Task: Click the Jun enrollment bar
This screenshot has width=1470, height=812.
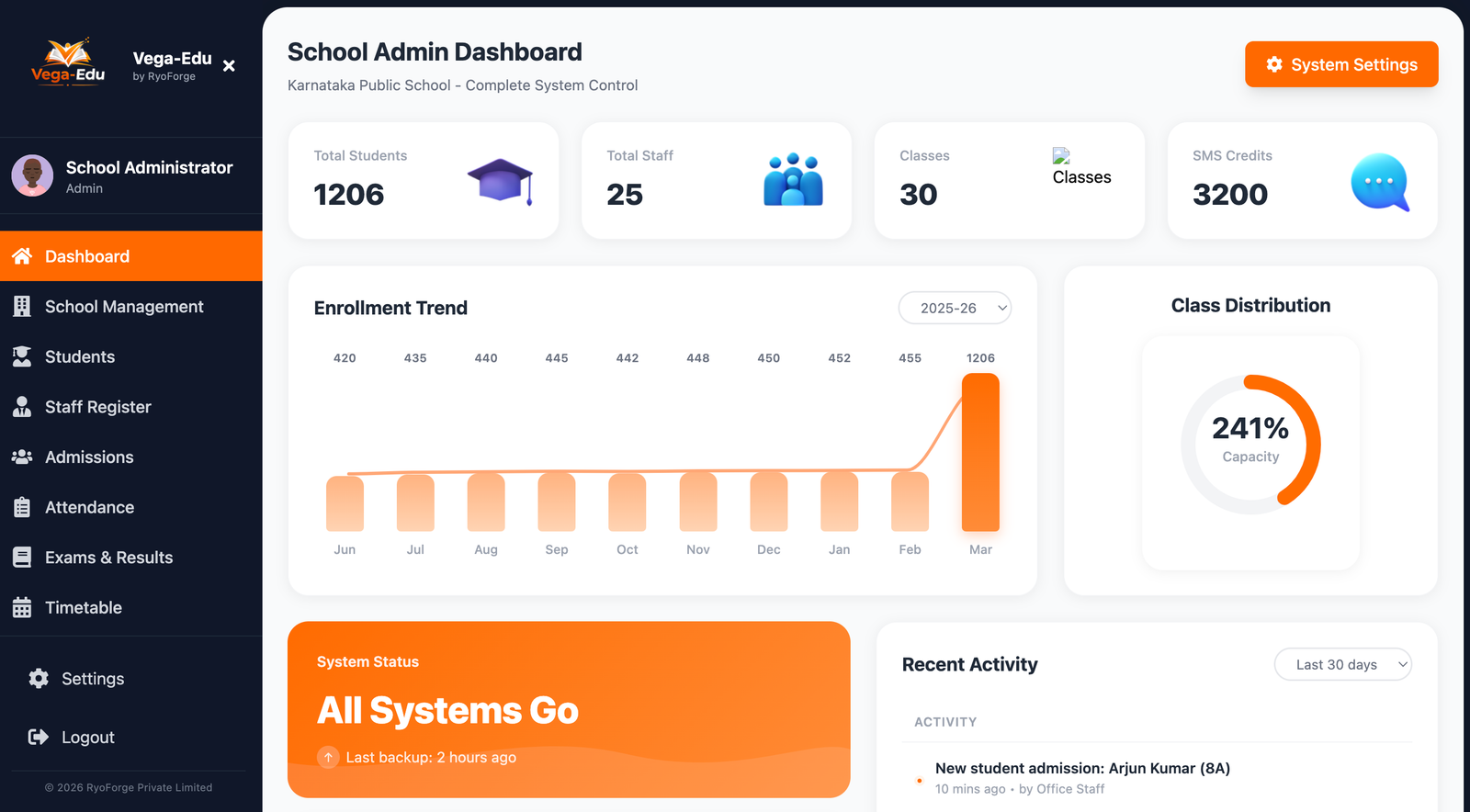Action: click(345, 502)
